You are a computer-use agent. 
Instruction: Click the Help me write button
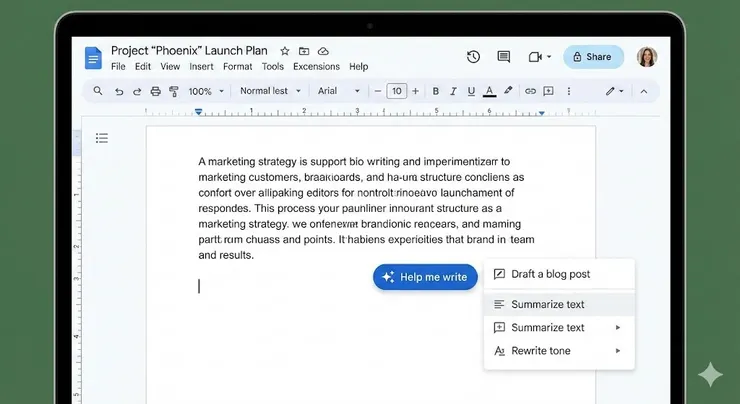click(x=425, y=277)
